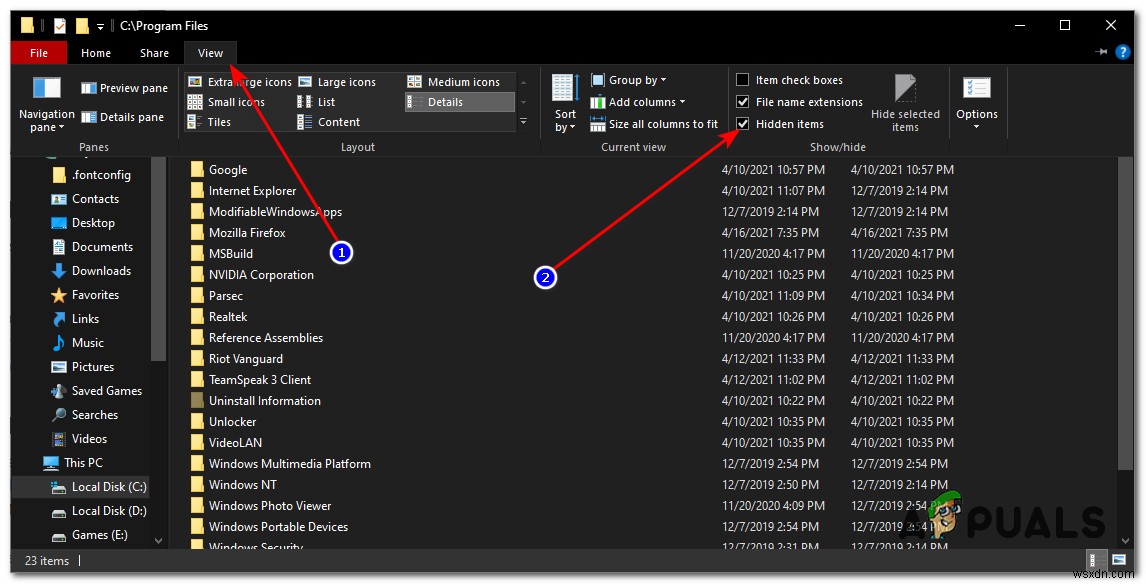Open Documents in the navigation pane
Viewport: 1146px width, 584px height.
(x=91, y=247)
